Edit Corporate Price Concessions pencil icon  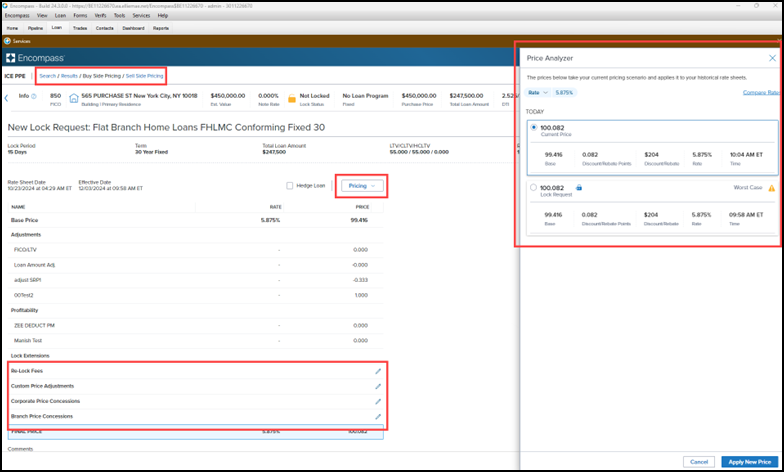pos(378,401)
